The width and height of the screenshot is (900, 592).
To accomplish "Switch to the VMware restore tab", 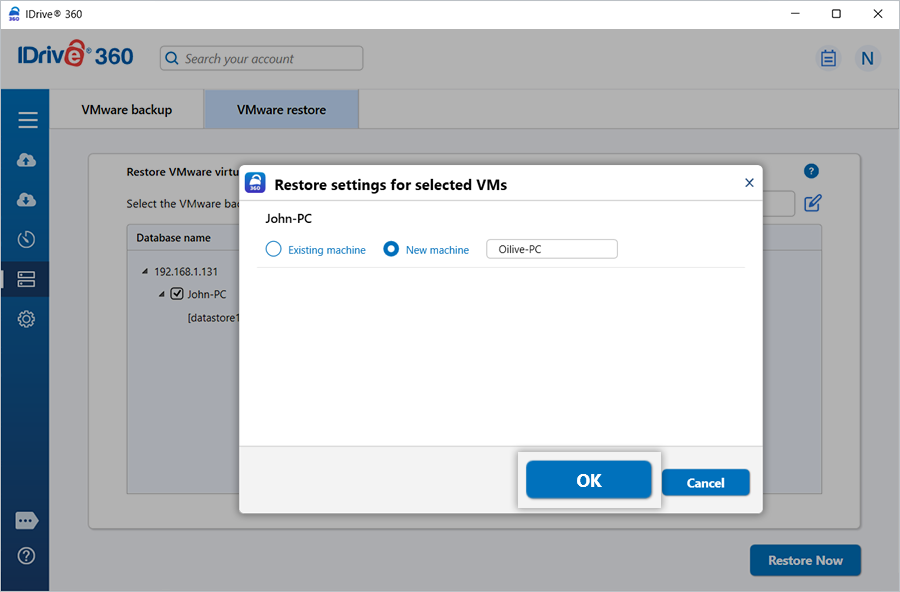I will pyautogui.click(x=281, y=110).
